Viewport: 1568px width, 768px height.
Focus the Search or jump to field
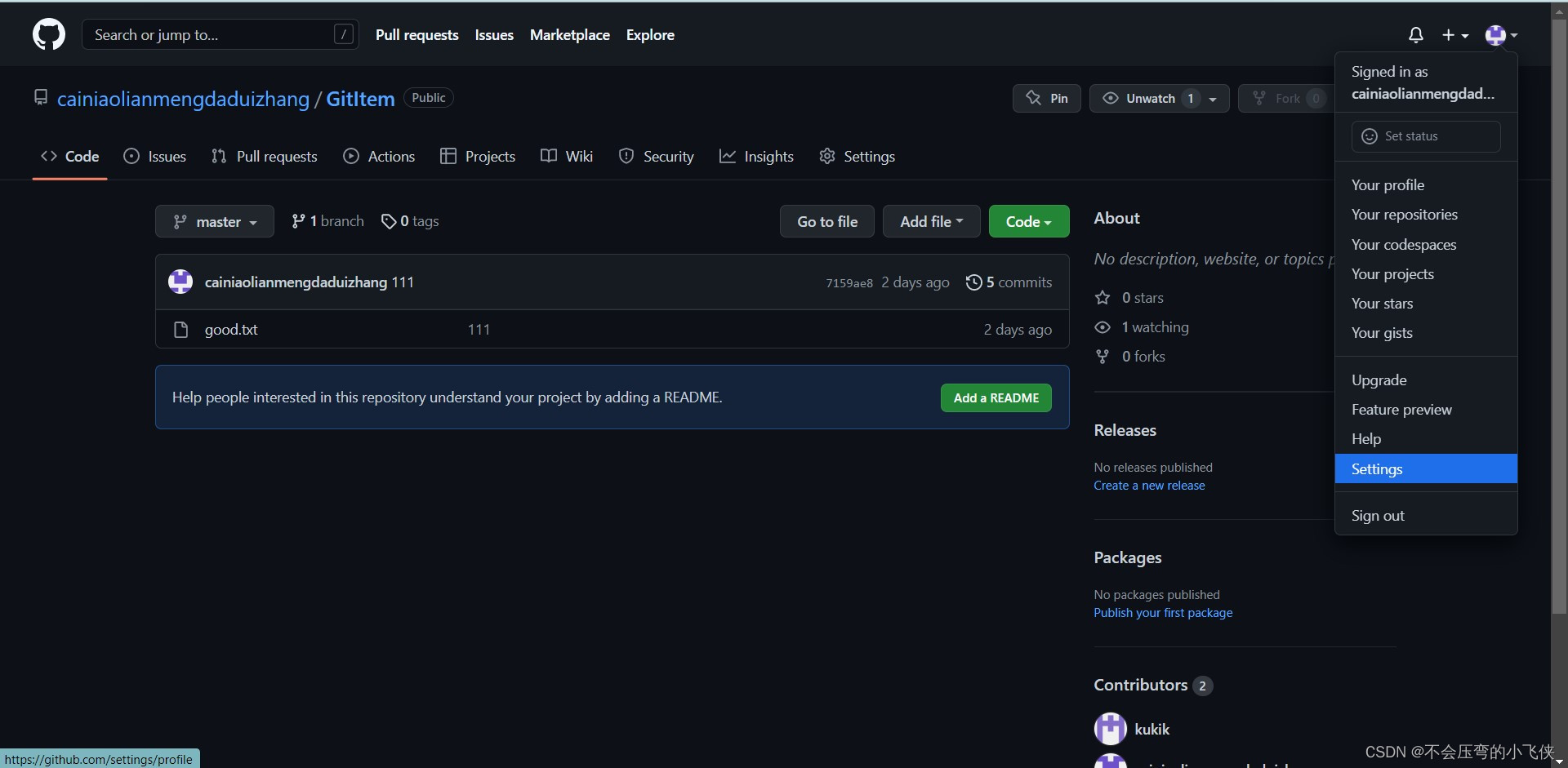pyautogui.click(x=220, y=34)
